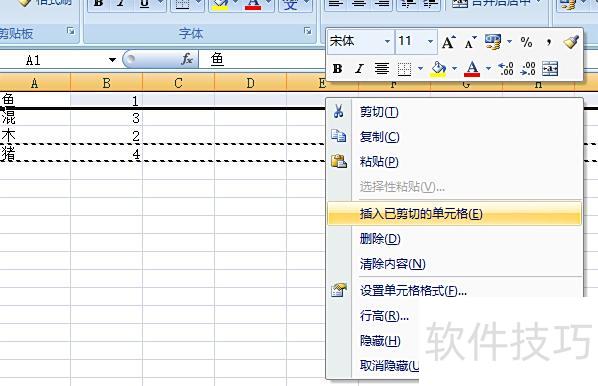This screenshot has width=598, height=386.
Task: Expand the font color dropdown arrow
Action: tap(488, 69)
